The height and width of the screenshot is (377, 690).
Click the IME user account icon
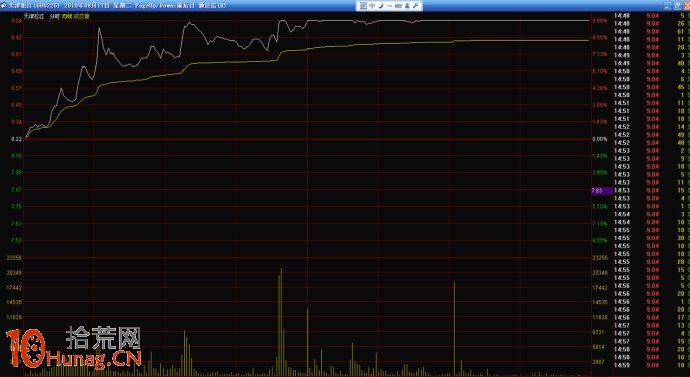407,6
